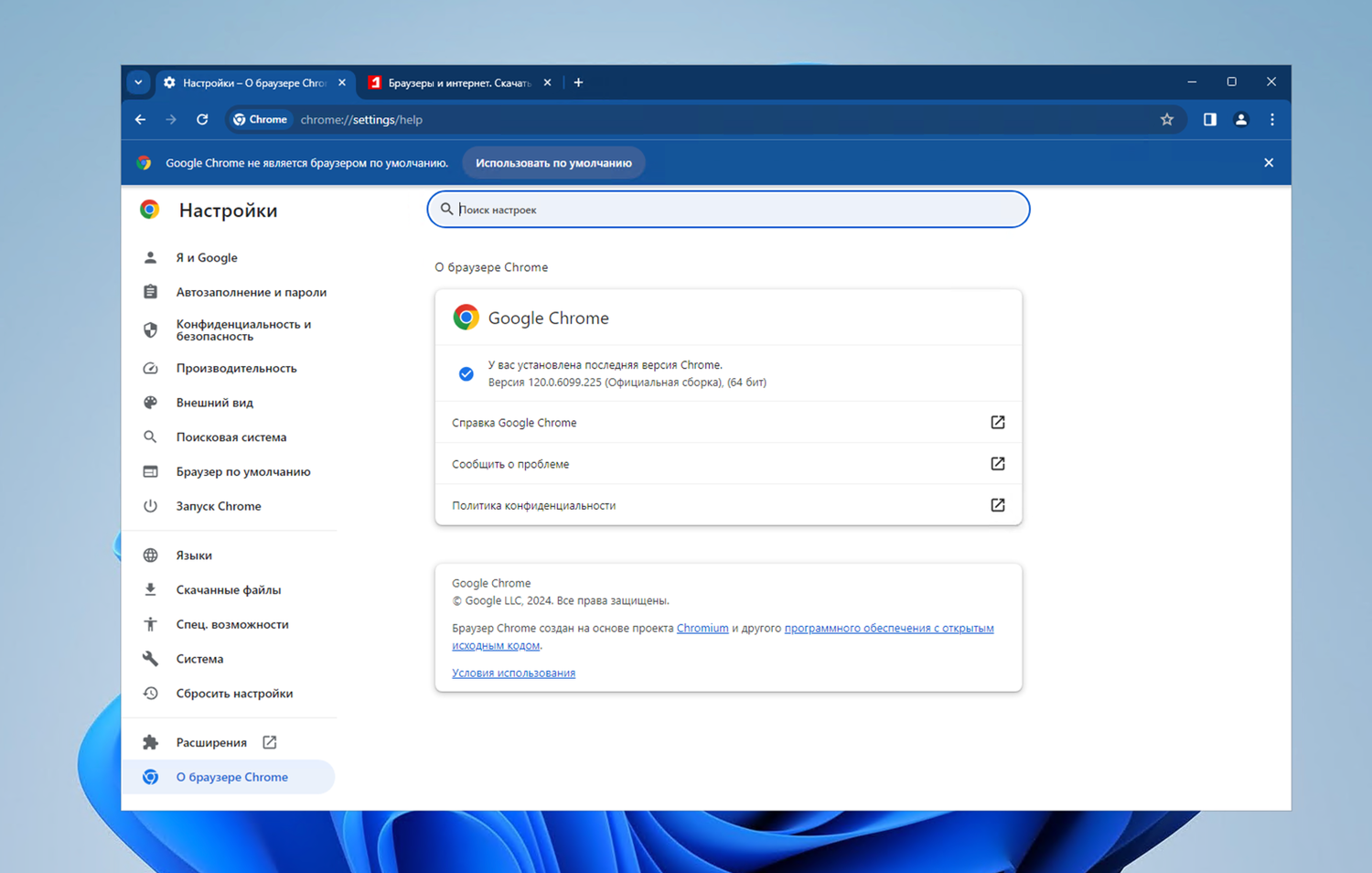Screen dimensions: 1372x873
Task: Click the reset clock icon for Сбросить настройки
Action: 151,694
